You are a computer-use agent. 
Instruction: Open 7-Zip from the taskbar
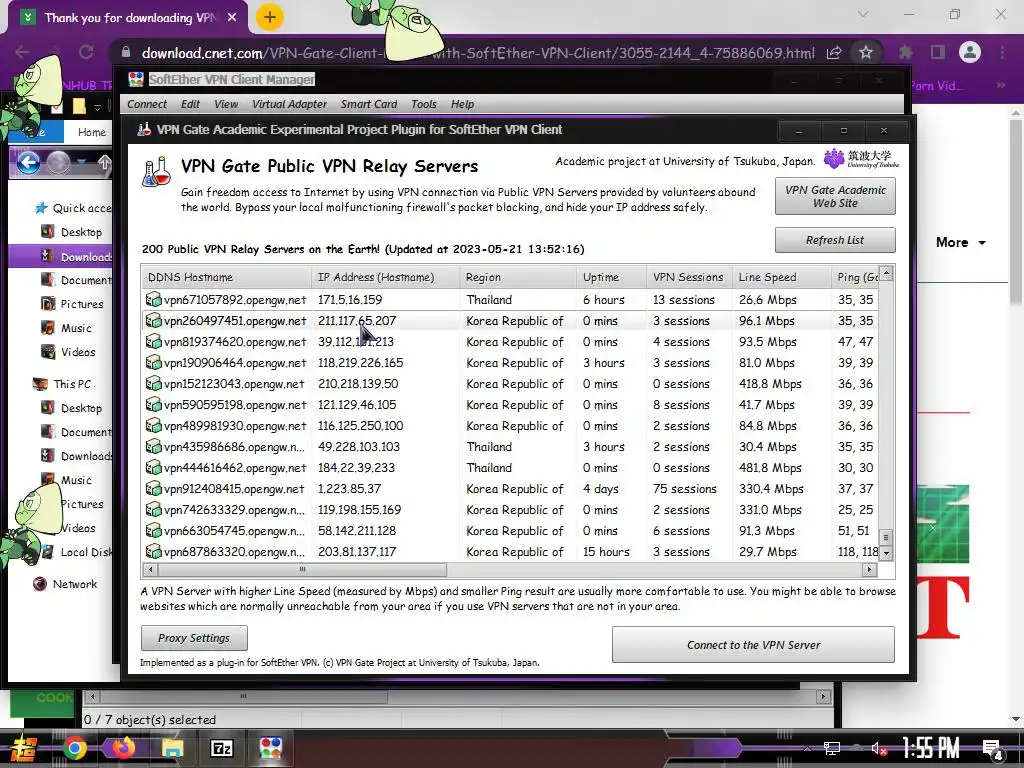click(x=221, y=748)
